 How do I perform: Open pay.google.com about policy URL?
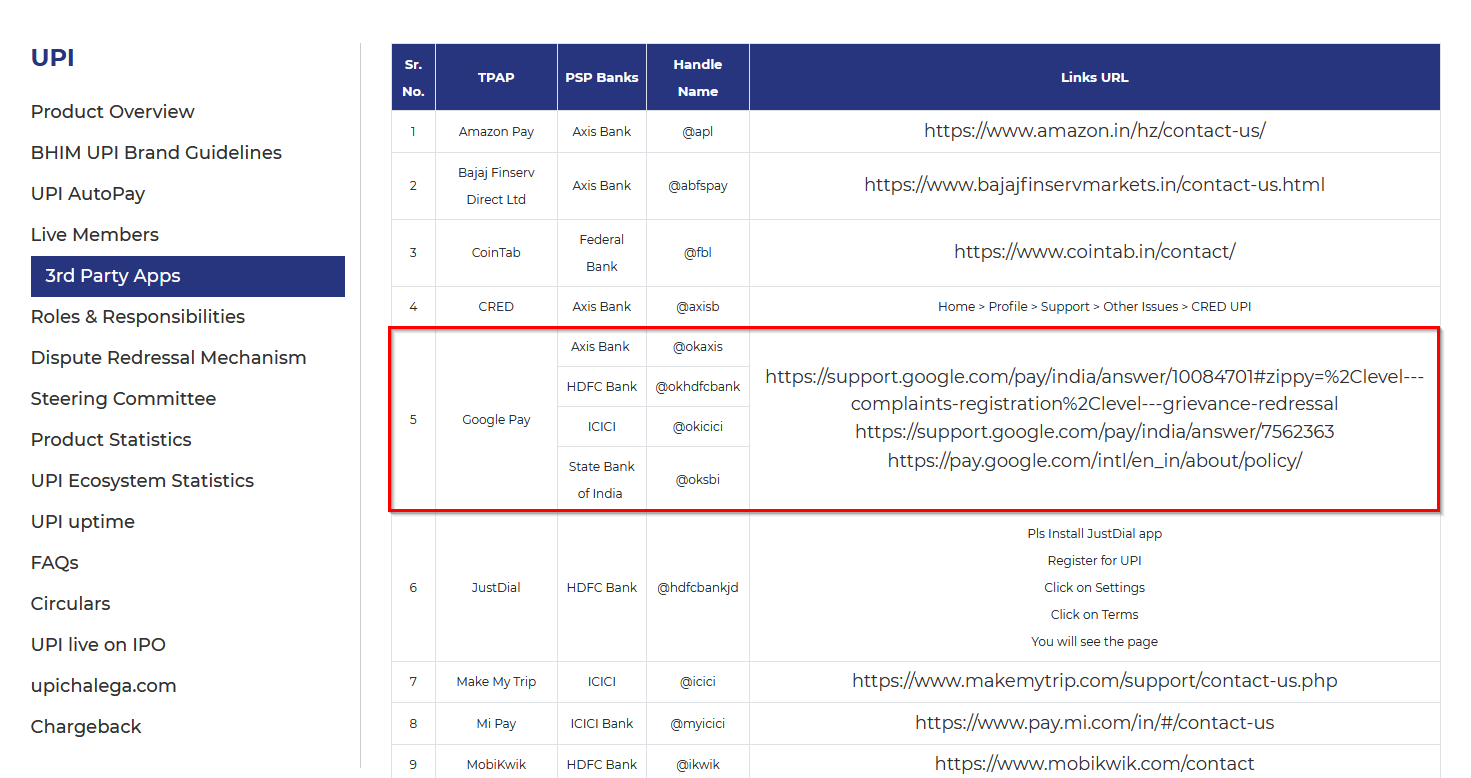[x=1095, y=461]
